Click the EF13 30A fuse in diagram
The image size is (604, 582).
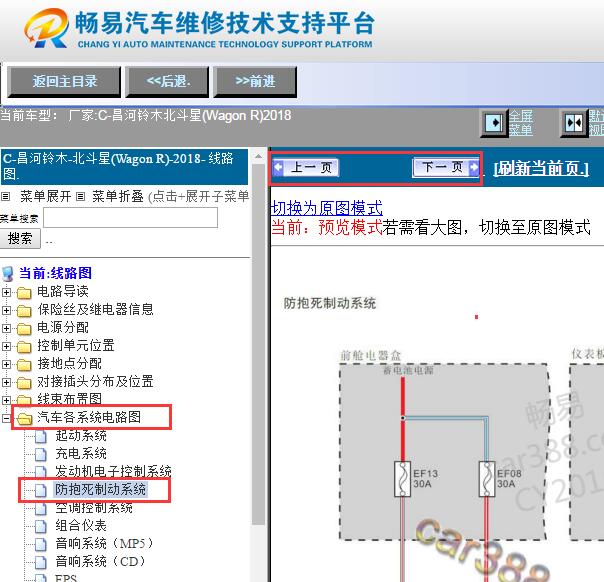click(x=403, y=478)
